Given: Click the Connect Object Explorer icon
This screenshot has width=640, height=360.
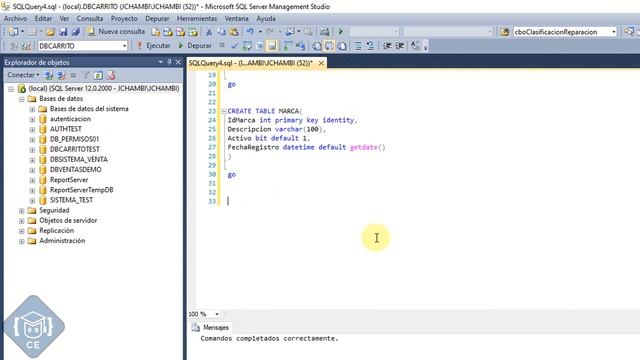Looking at the screenshot, I should 49,76.
